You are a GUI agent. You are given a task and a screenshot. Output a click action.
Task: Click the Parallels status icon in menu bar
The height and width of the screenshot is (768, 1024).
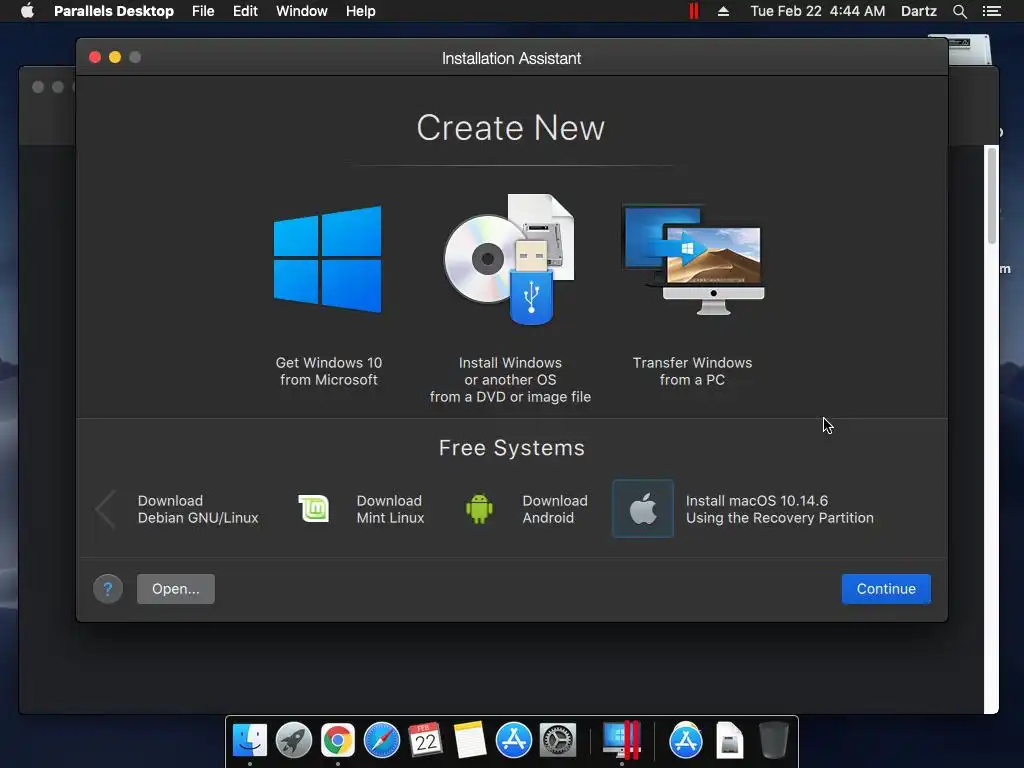[x=694, y=11]
